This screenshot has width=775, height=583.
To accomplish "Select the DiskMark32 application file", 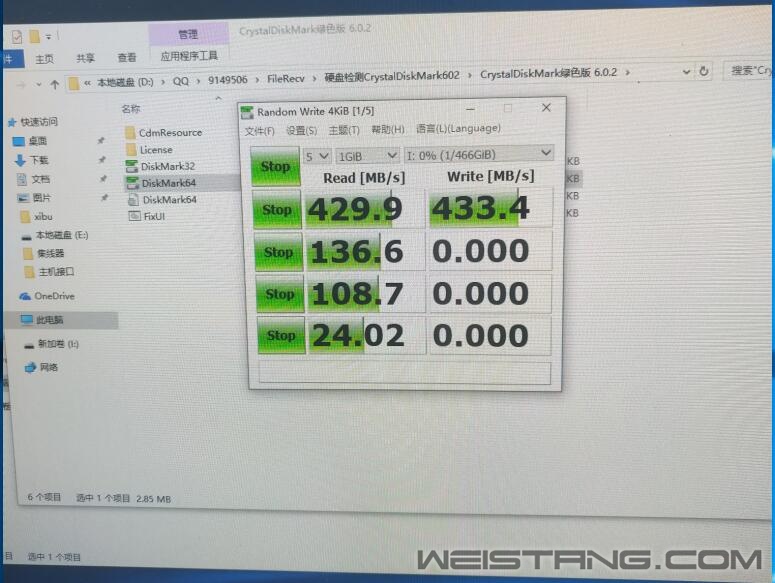I will [161, 167].
